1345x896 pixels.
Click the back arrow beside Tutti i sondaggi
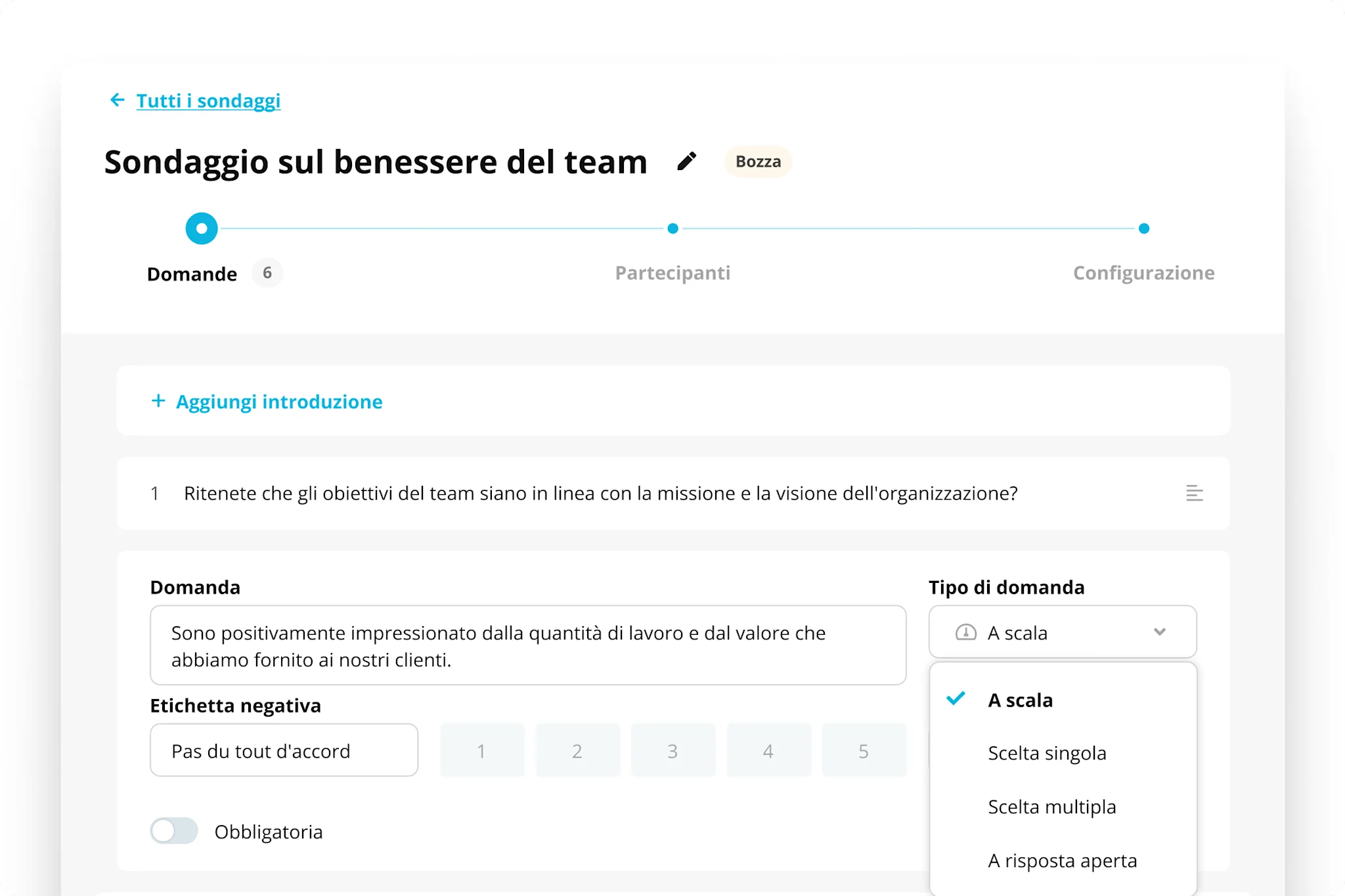[118, 100]
